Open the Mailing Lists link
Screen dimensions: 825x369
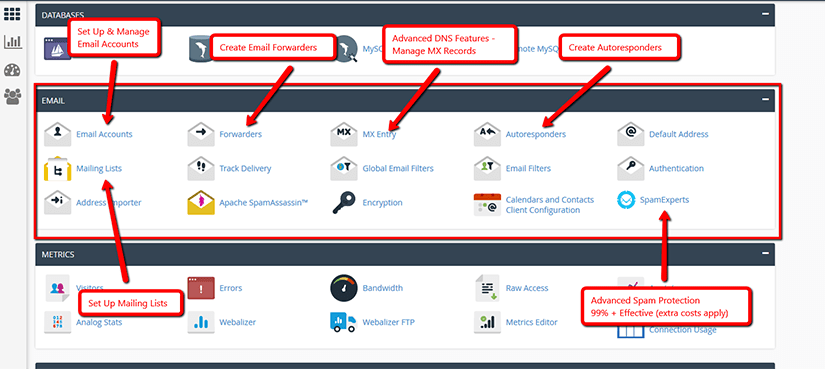pyautogui.click(x=99, y=168)
